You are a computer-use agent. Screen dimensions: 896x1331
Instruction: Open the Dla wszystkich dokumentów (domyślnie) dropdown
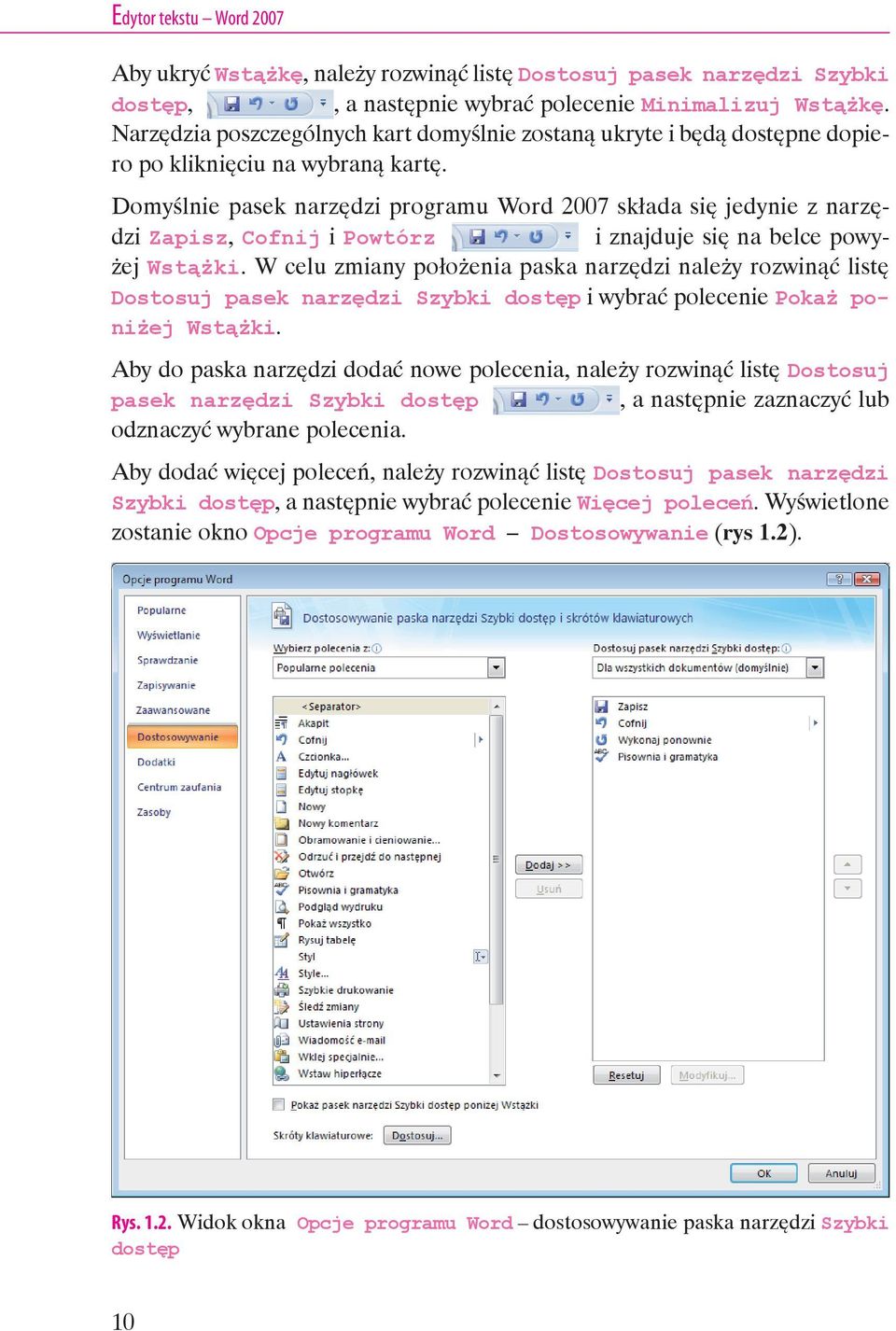(815, 668)
